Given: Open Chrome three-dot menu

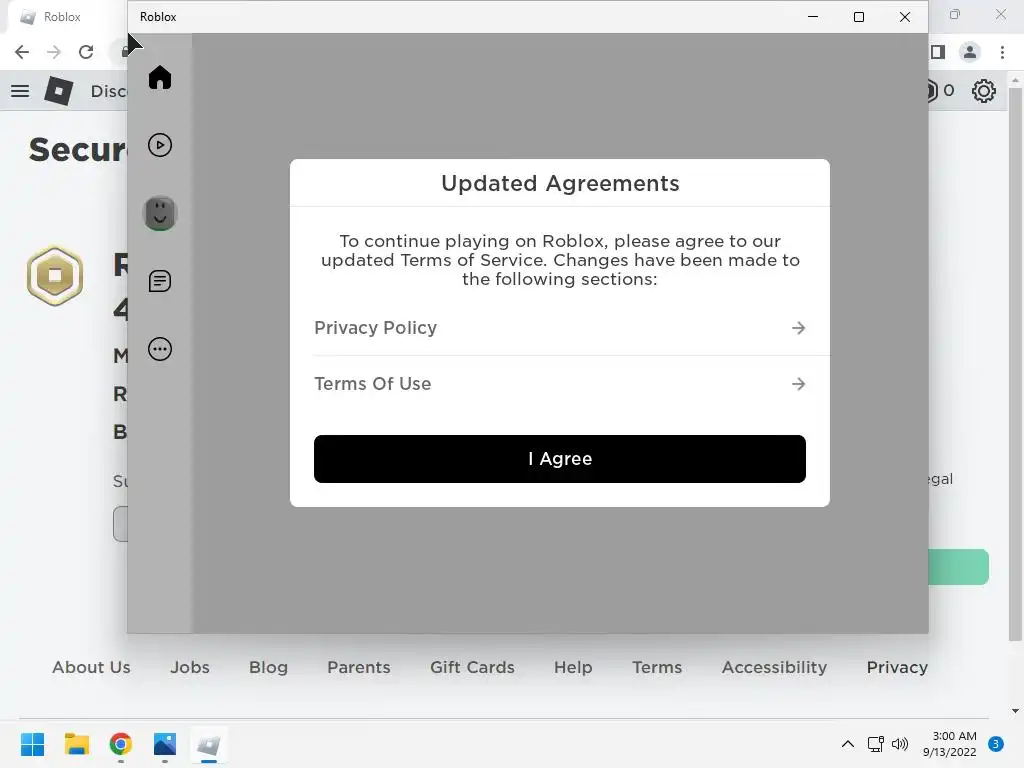Looking at the screenshot, I should 1002,52.
